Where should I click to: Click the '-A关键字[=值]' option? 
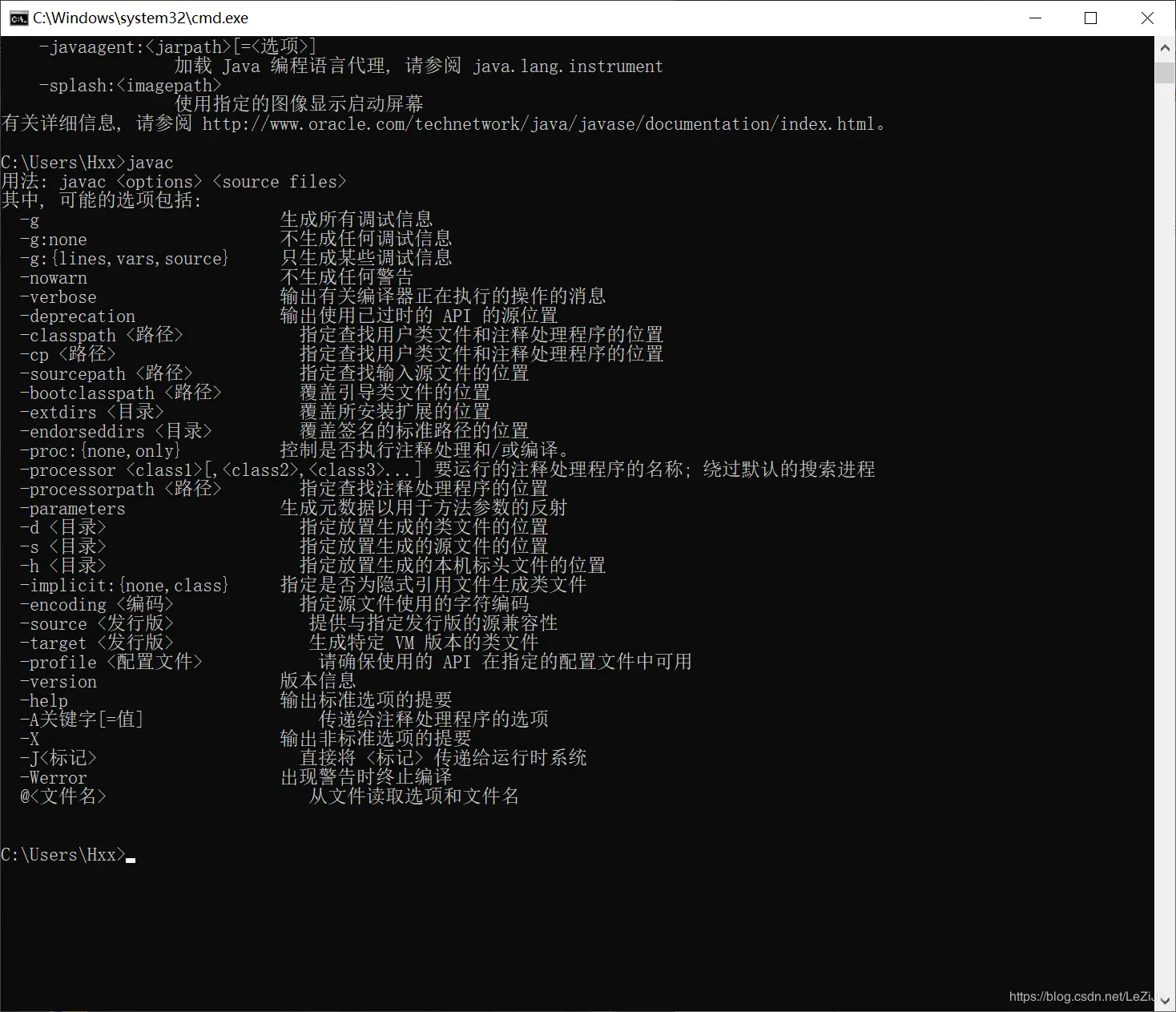pyautogui.click(x=82, y=720)
